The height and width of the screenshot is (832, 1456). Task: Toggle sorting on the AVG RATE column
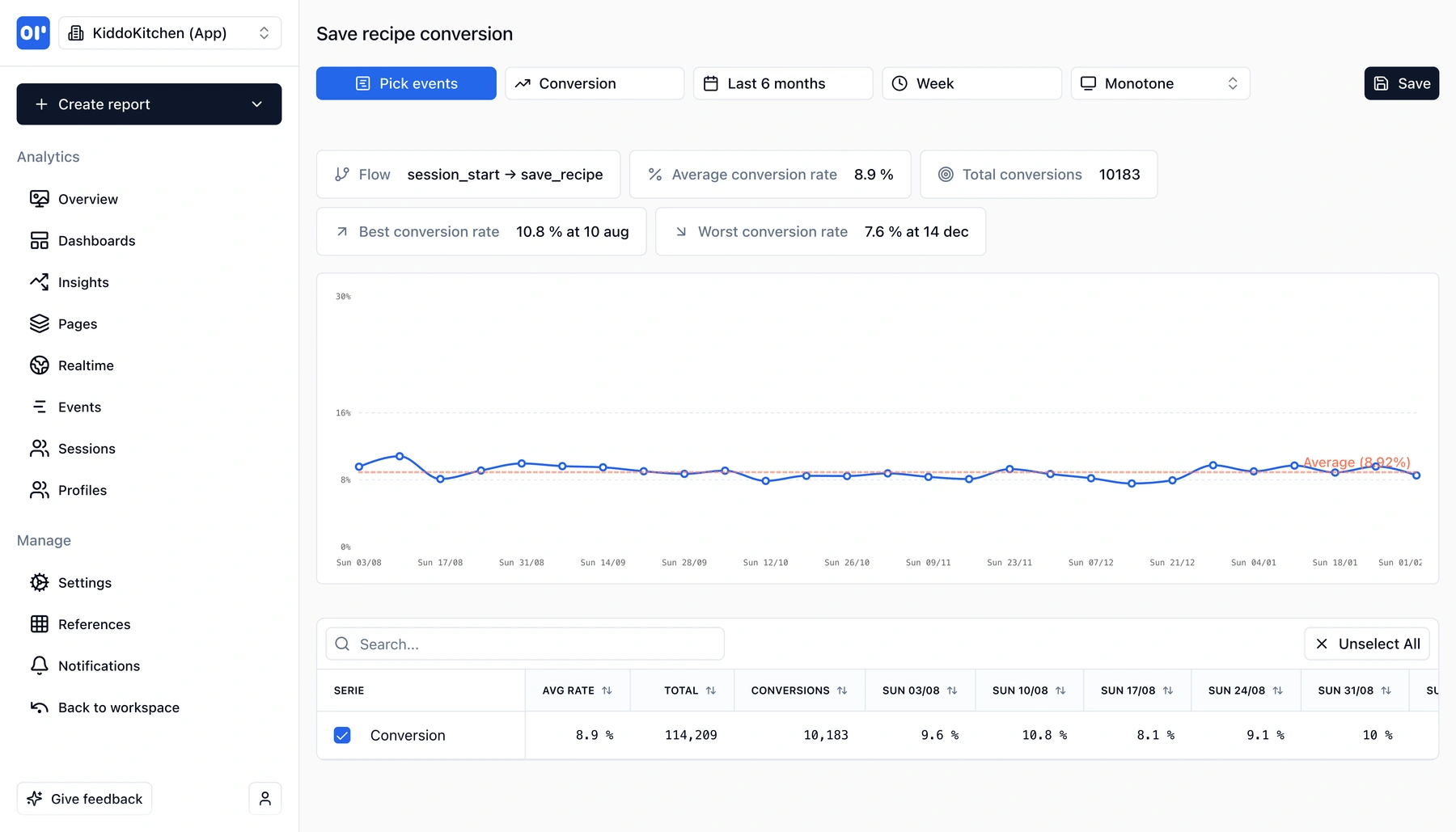coord(607,691)
